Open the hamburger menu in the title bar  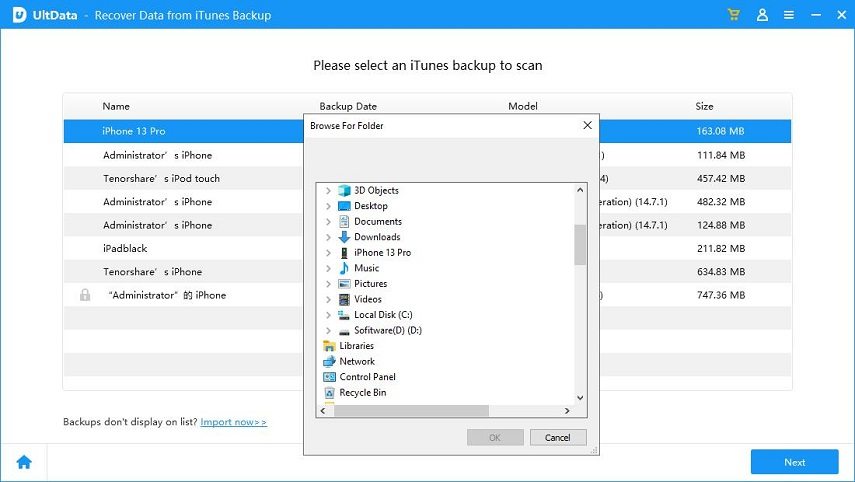[788, 15]
